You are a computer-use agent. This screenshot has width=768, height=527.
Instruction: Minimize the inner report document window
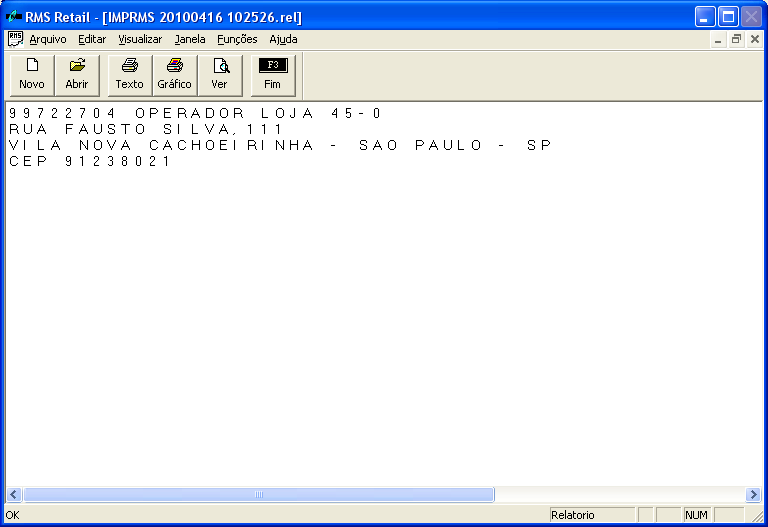point(718,40)
